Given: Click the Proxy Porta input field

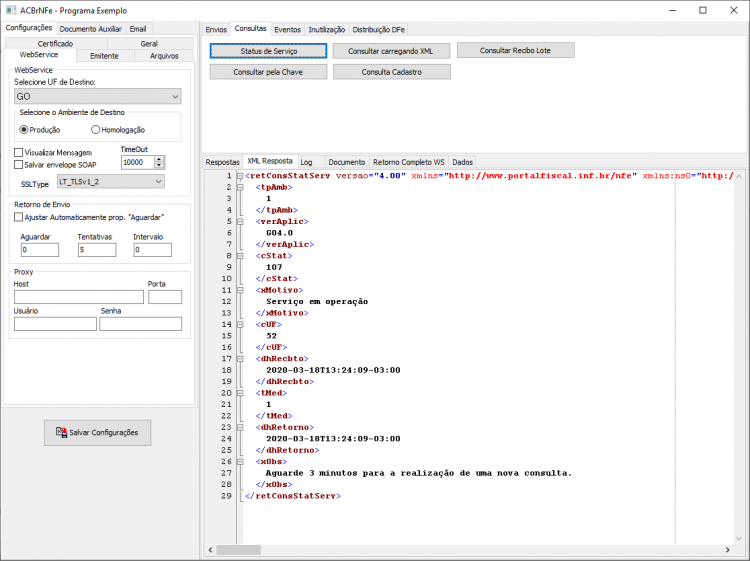Looking at the screenshot, I should pos(165,297).
